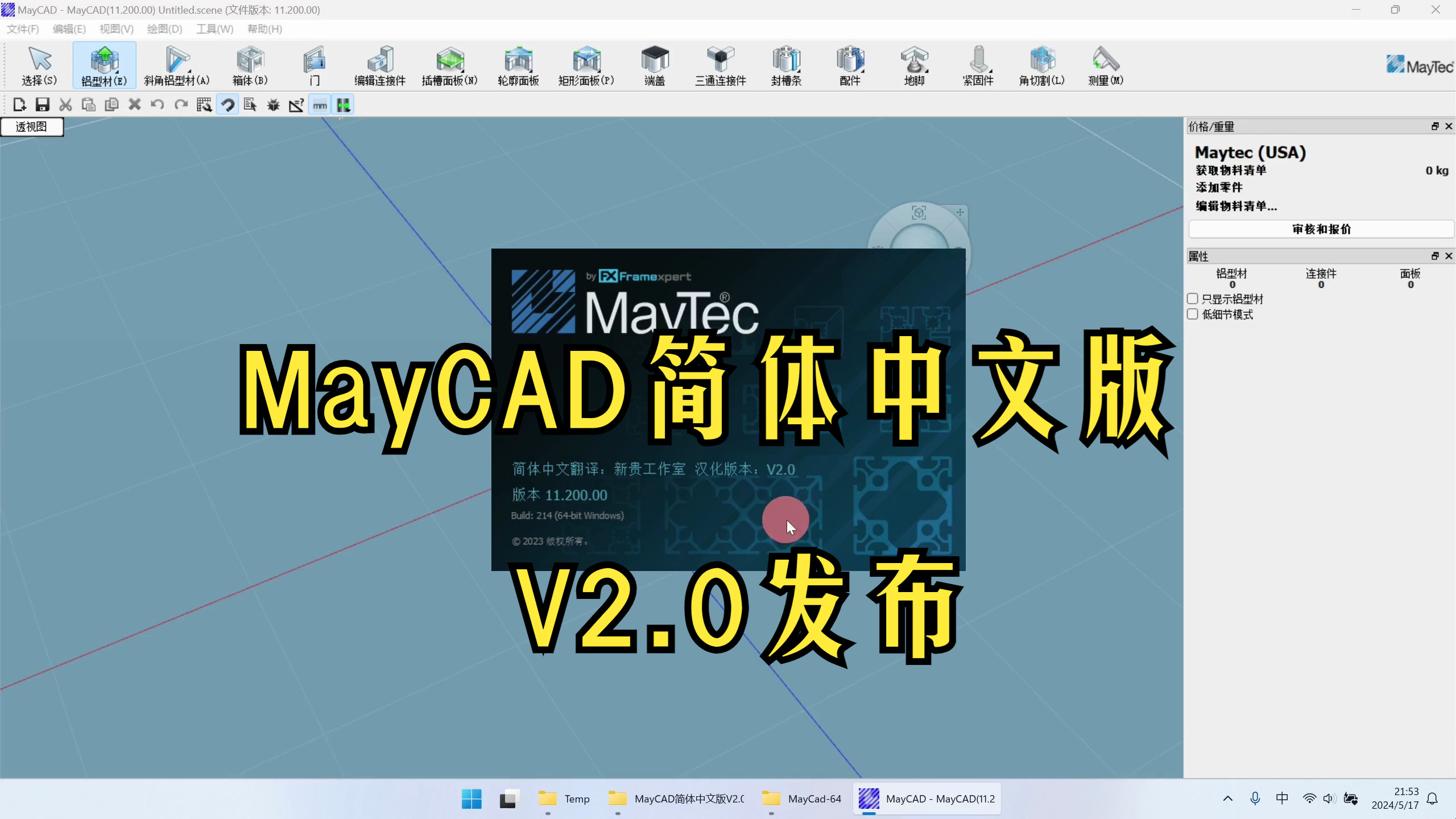Open the 视图(V) menu
This screenshot has width=1456, height=819.
pos(116,29)
